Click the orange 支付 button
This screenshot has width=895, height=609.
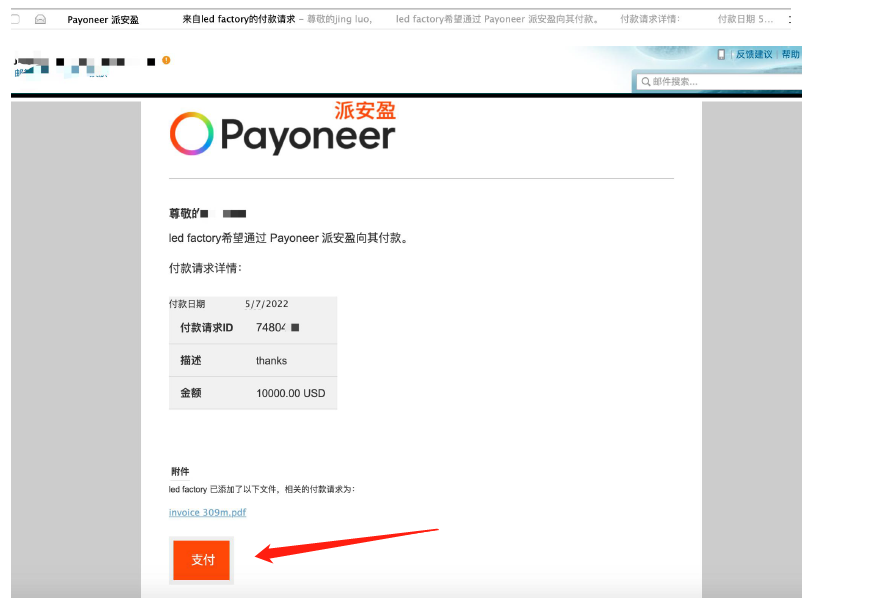[201, 560]
